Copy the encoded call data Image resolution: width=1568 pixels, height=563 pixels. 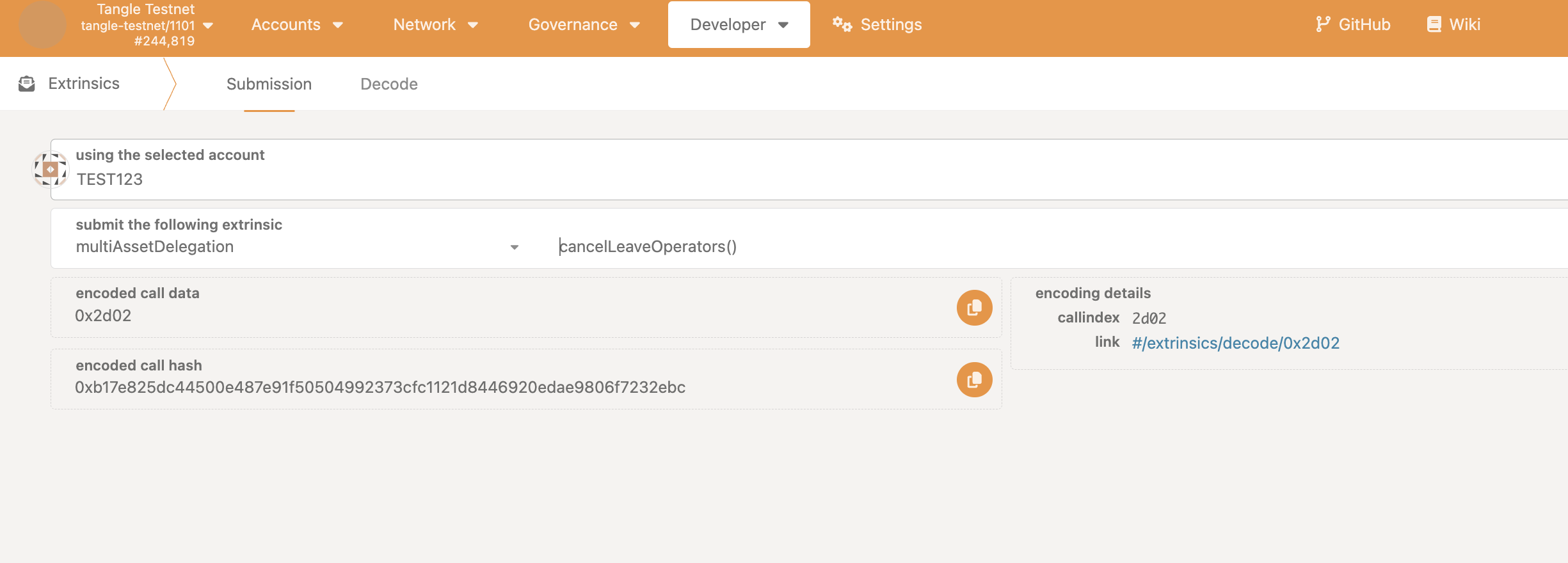tap(974, 308)
